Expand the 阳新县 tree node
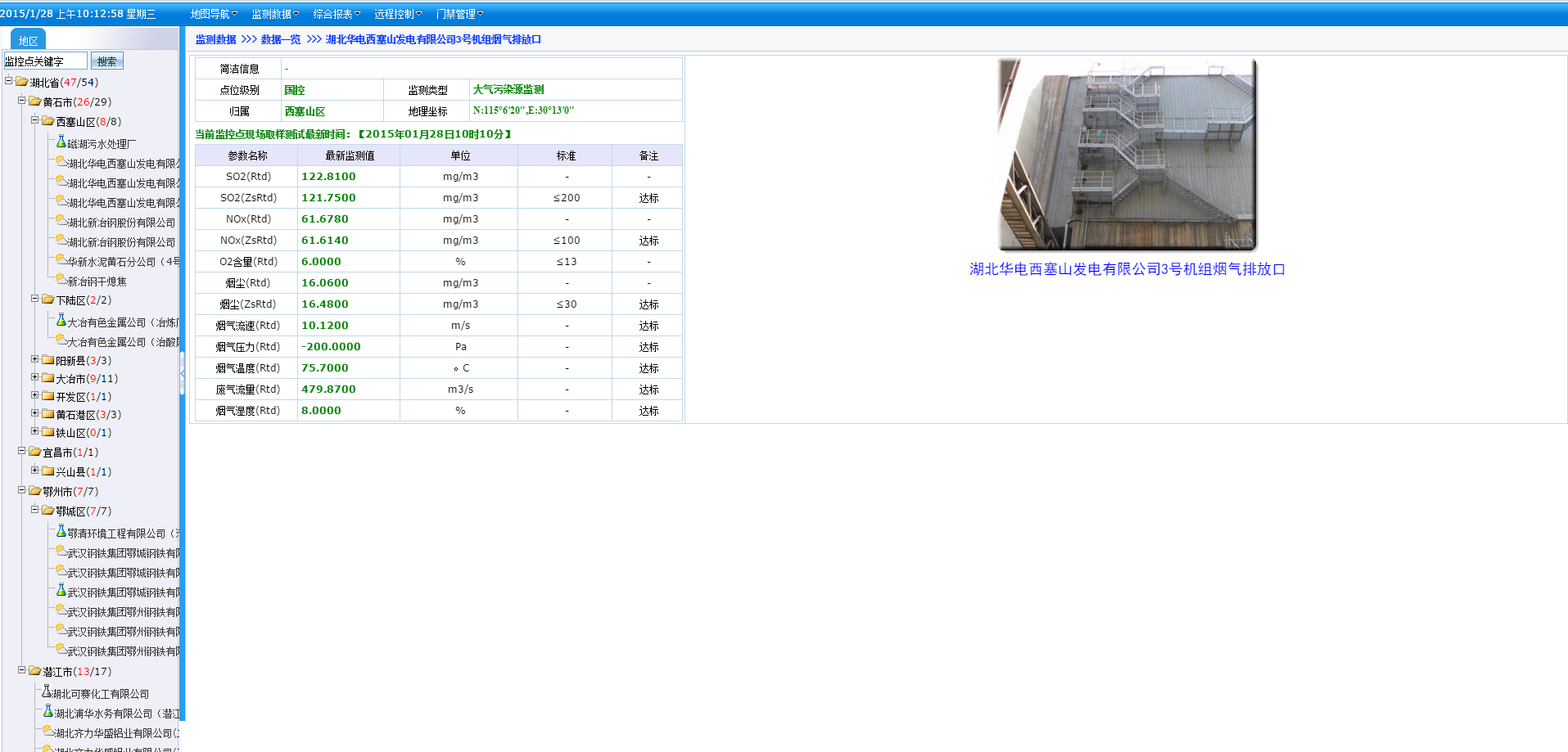Image resolution: width=1568 pixels, height=752 pixels. coord(35,359)
